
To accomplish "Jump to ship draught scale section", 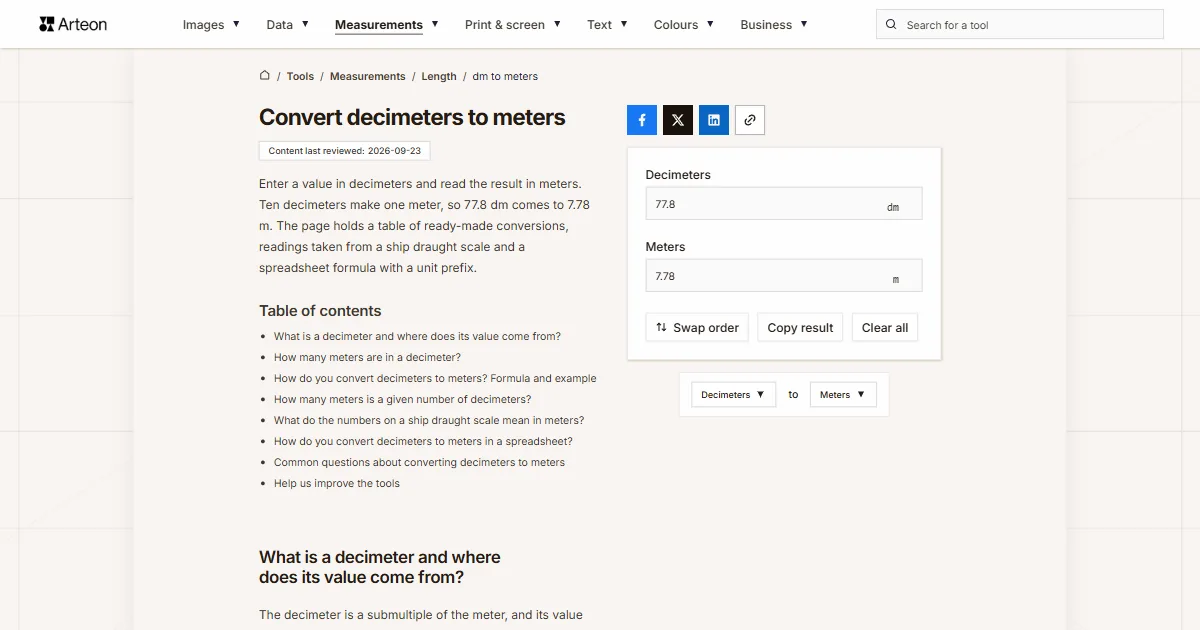I will tap(429, 420).
